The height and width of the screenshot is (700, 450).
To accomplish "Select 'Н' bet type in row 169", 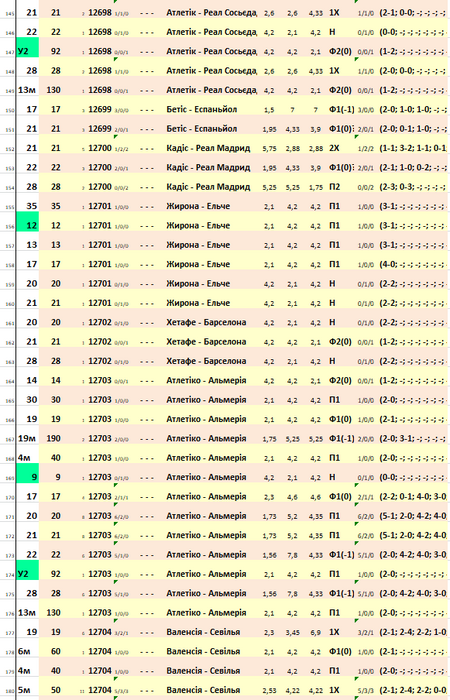I will 332,477.
